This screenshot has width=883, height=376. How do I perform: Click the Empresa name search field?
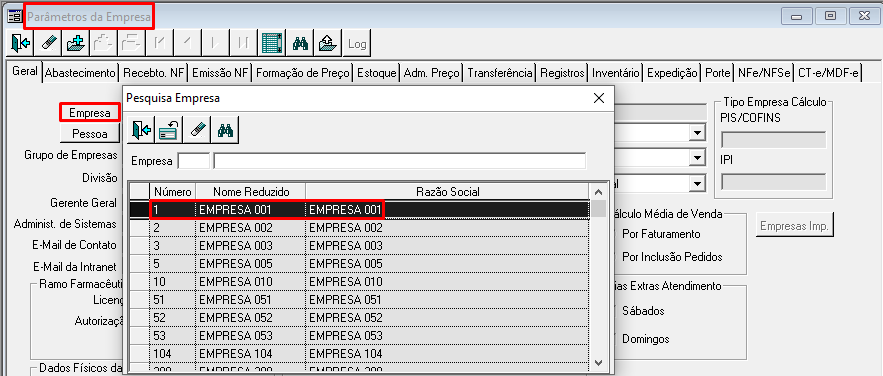pos(400,161)
